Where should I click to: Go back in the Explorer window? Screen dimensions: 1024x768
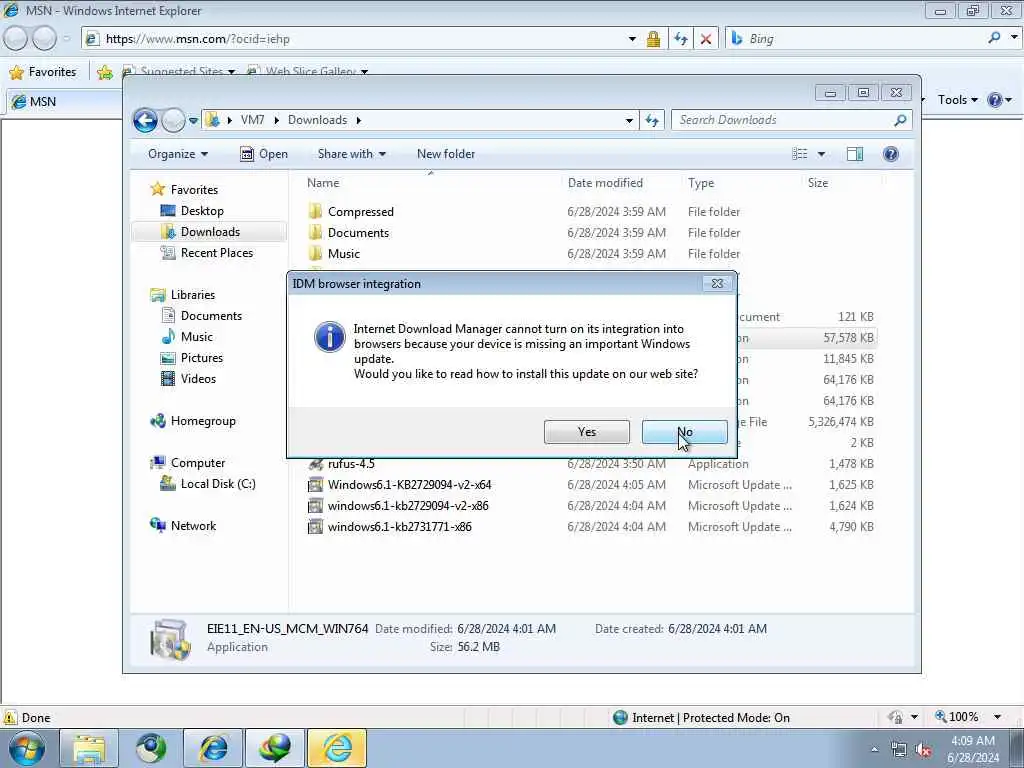click(146, 120)
